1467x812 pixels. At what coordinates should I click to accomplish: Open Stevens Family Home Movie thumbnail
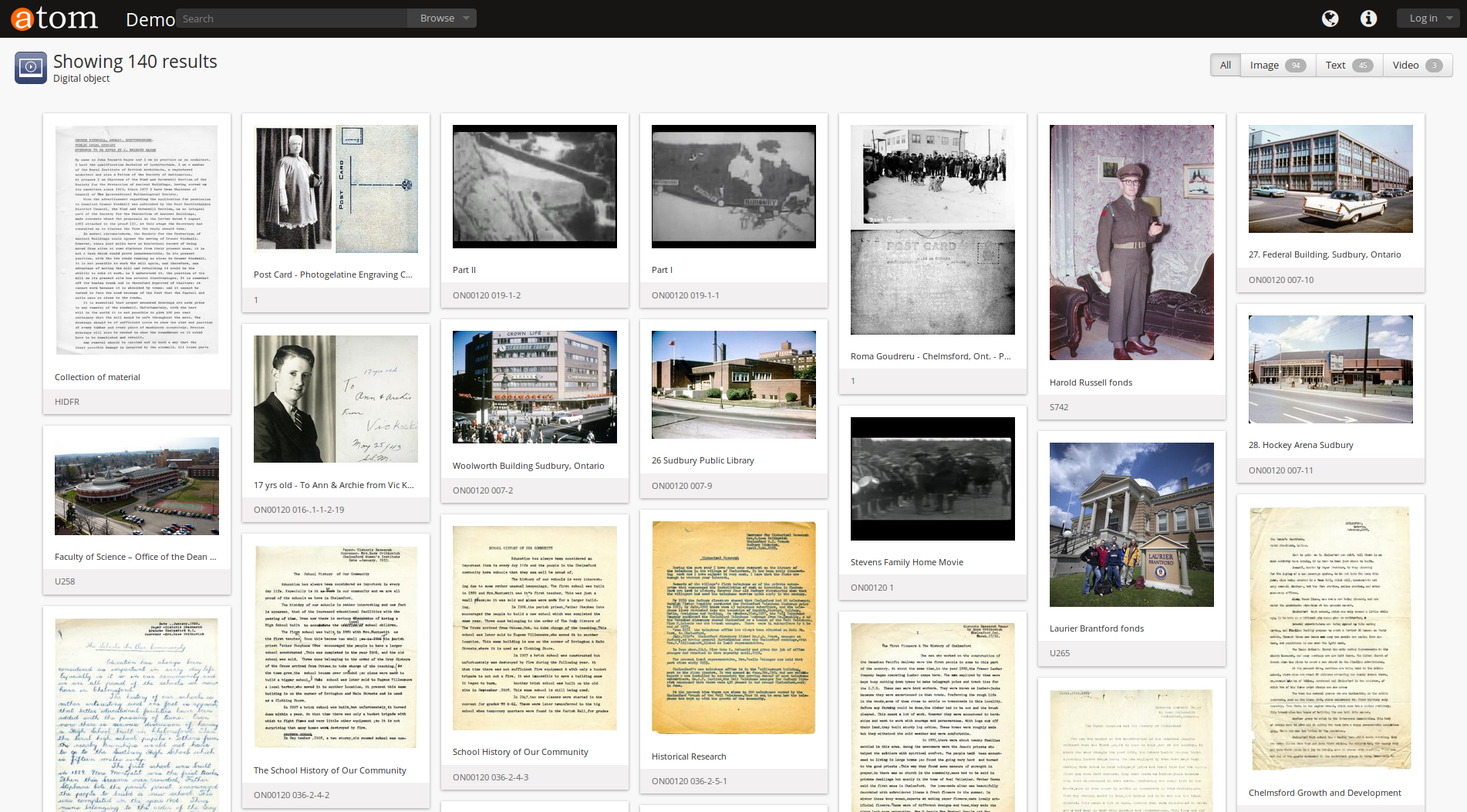[932, 478]
